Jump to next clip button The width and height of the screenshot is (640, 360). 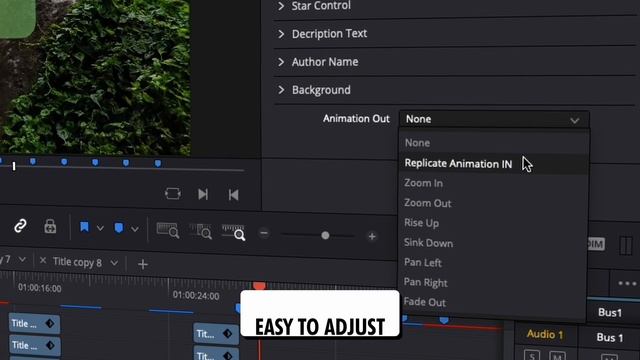[x=203, y=194]
